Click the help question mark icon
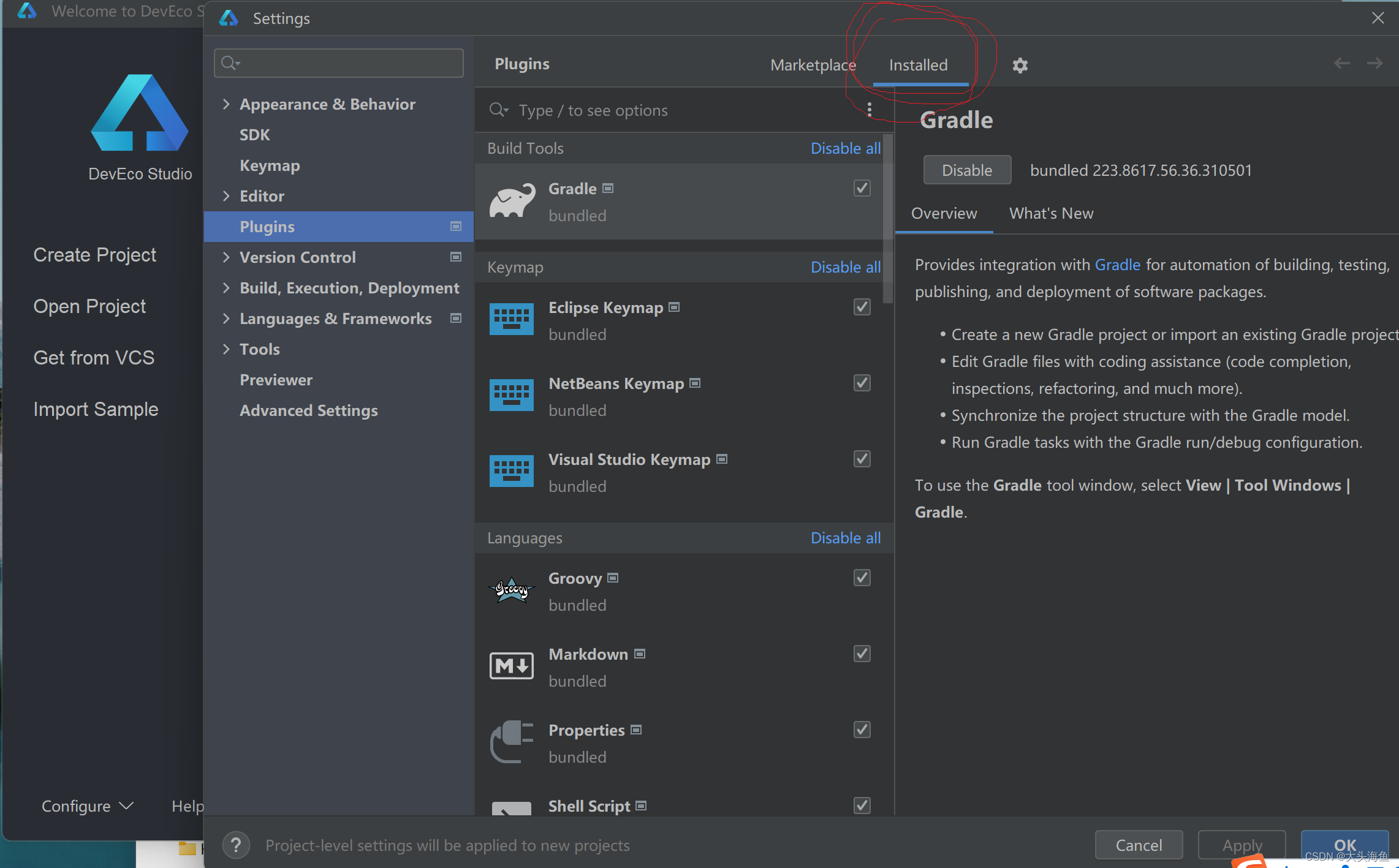 (x=236, y=845)
